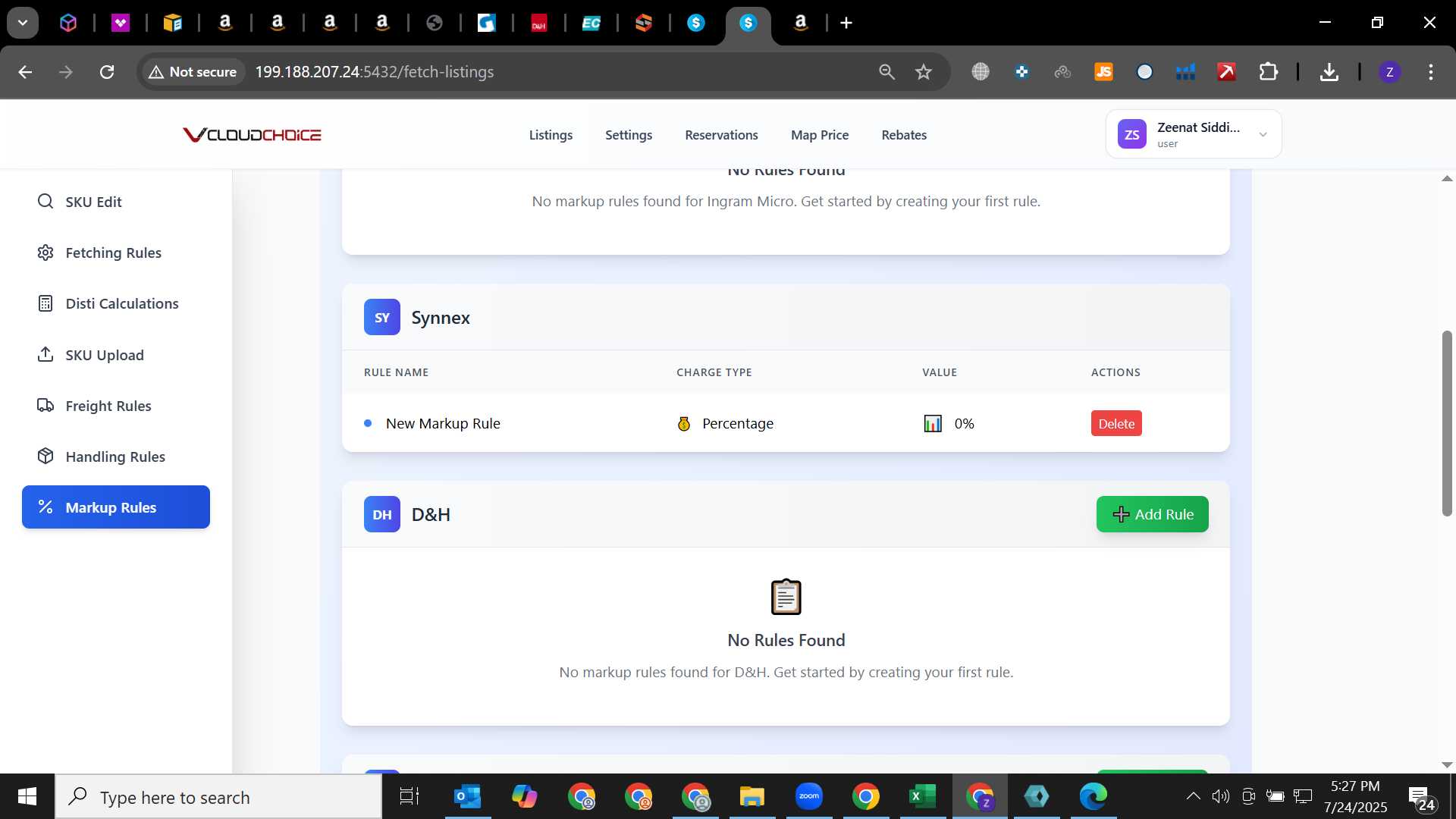1456x819 pixels.
Task: Bookmark this page with the star
Action: (923, 72)
